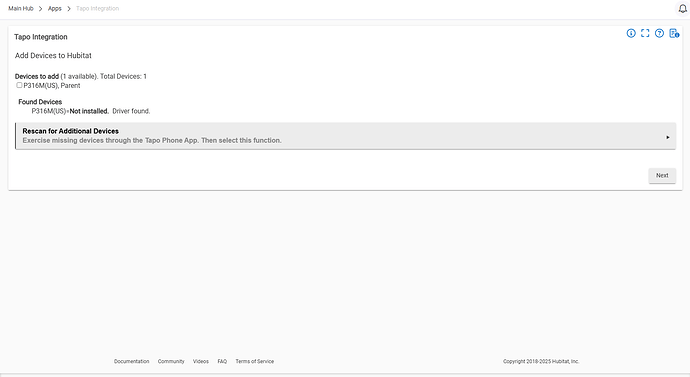Open the help question mark icon
690x377 pixels.
click(659, 33)
